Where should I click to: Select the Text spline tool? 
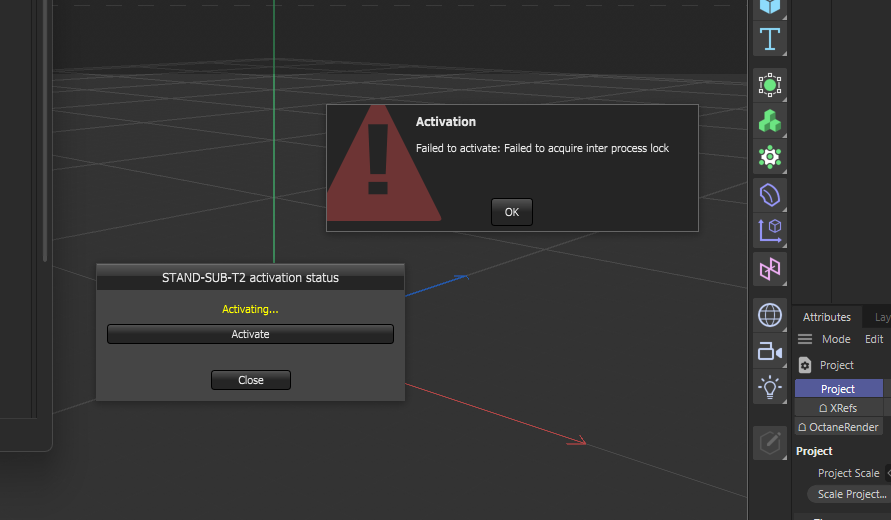pyautogui.click(x=770, y=39)
